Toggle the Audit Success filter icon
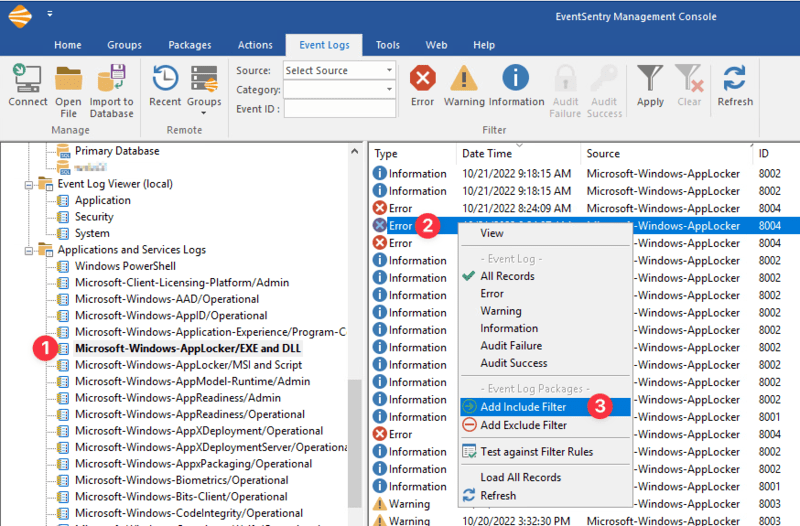Viewport: 800px width, 526px height. tap(604, 78)
